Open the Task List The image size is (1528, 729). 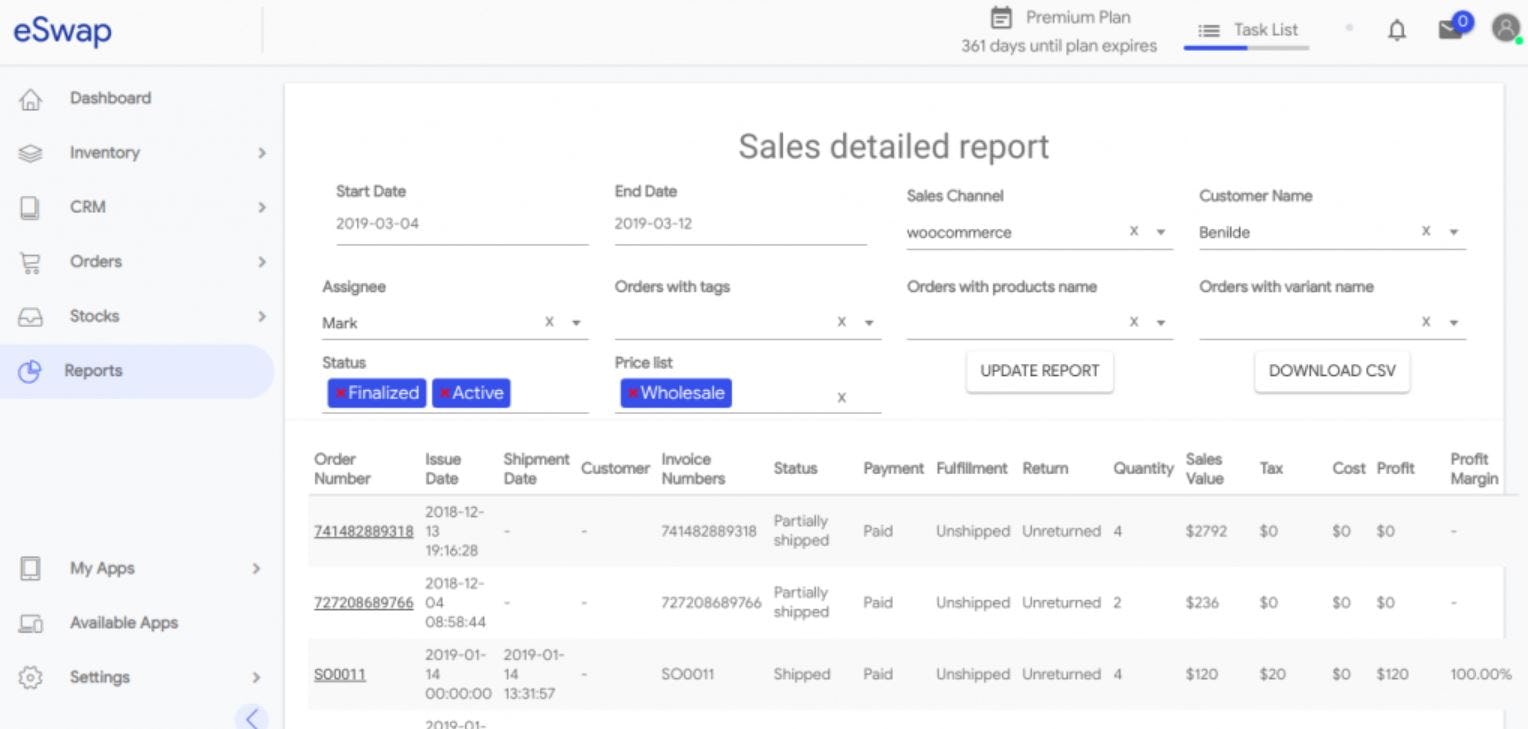click(1266, 30)
